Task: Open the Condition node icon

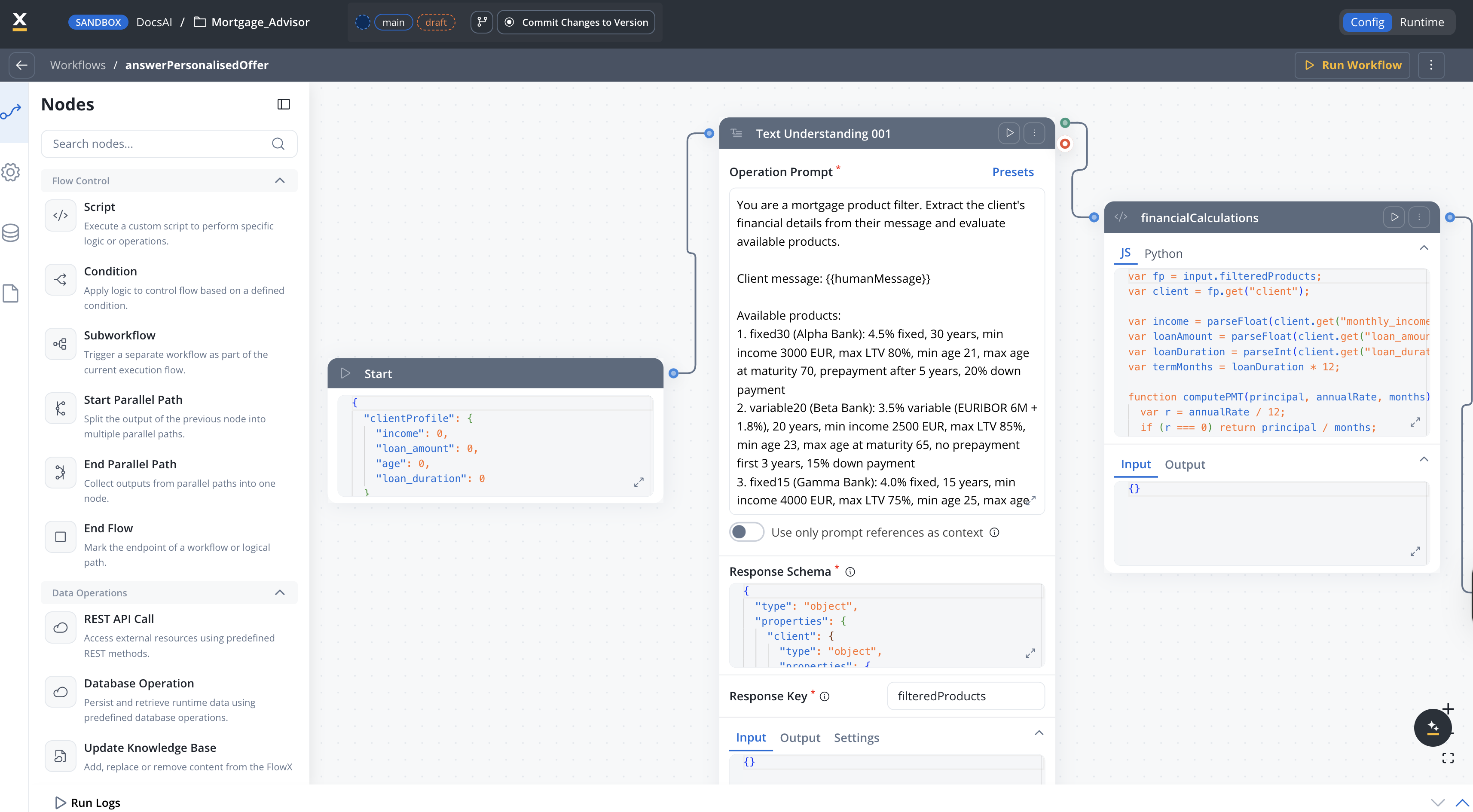Action: coord(60,280)
